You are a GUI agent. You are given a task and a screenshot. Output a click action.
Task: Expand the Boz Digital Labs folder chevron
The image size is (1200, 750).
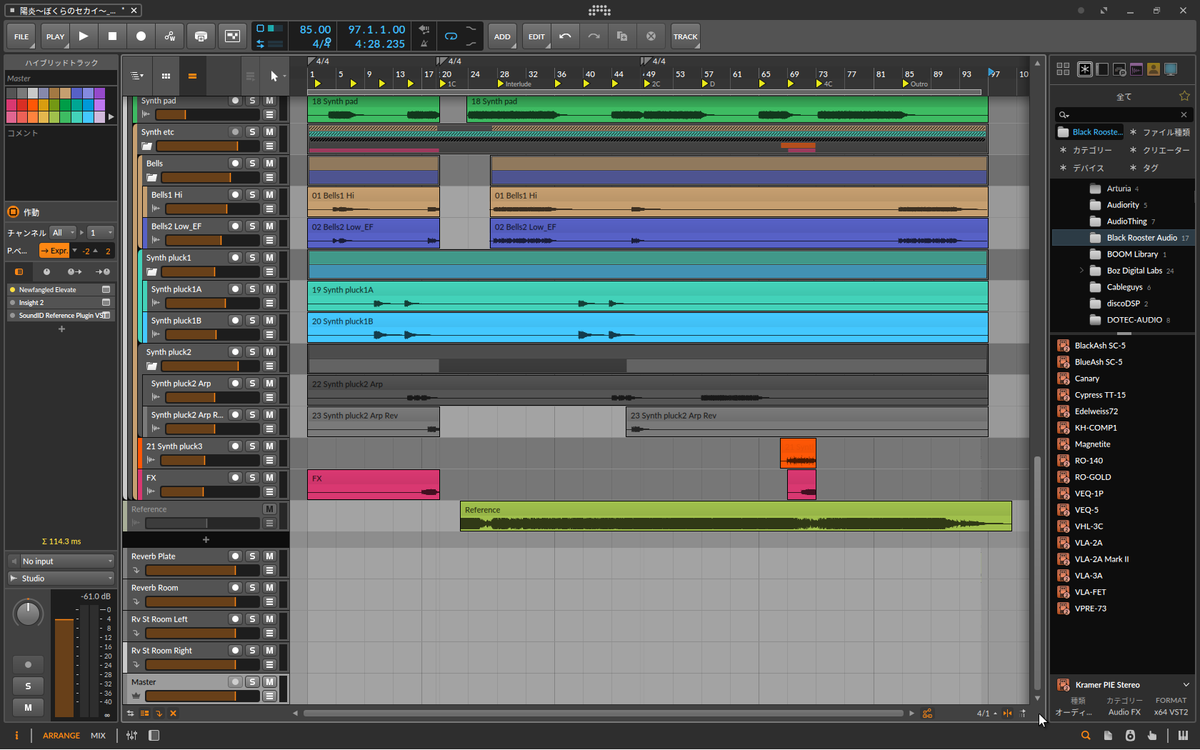tap(1082, 271)
